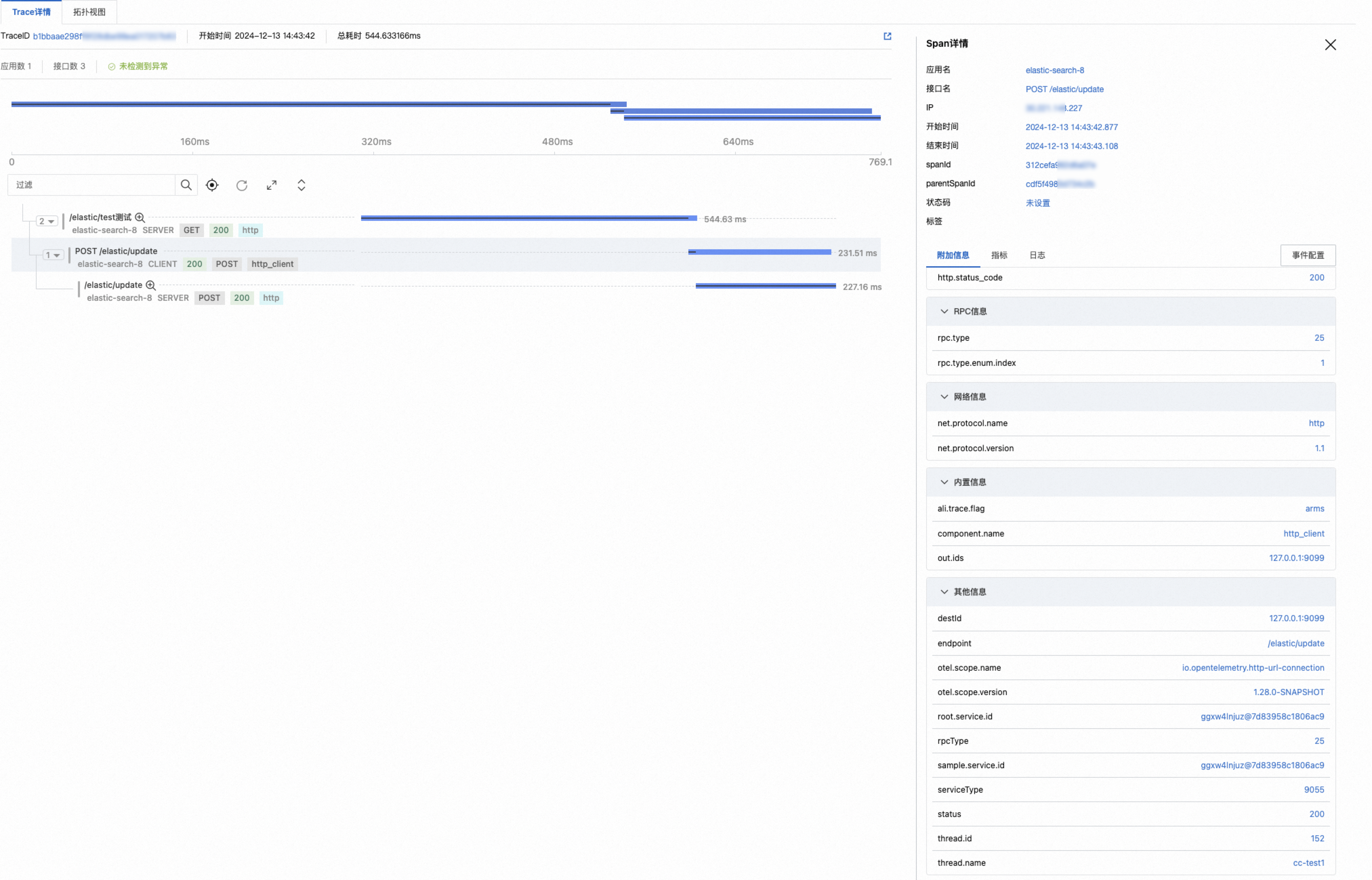Switch to the 拓扑视图 tab
This screenshot has height=880, width=1372.
89,12
